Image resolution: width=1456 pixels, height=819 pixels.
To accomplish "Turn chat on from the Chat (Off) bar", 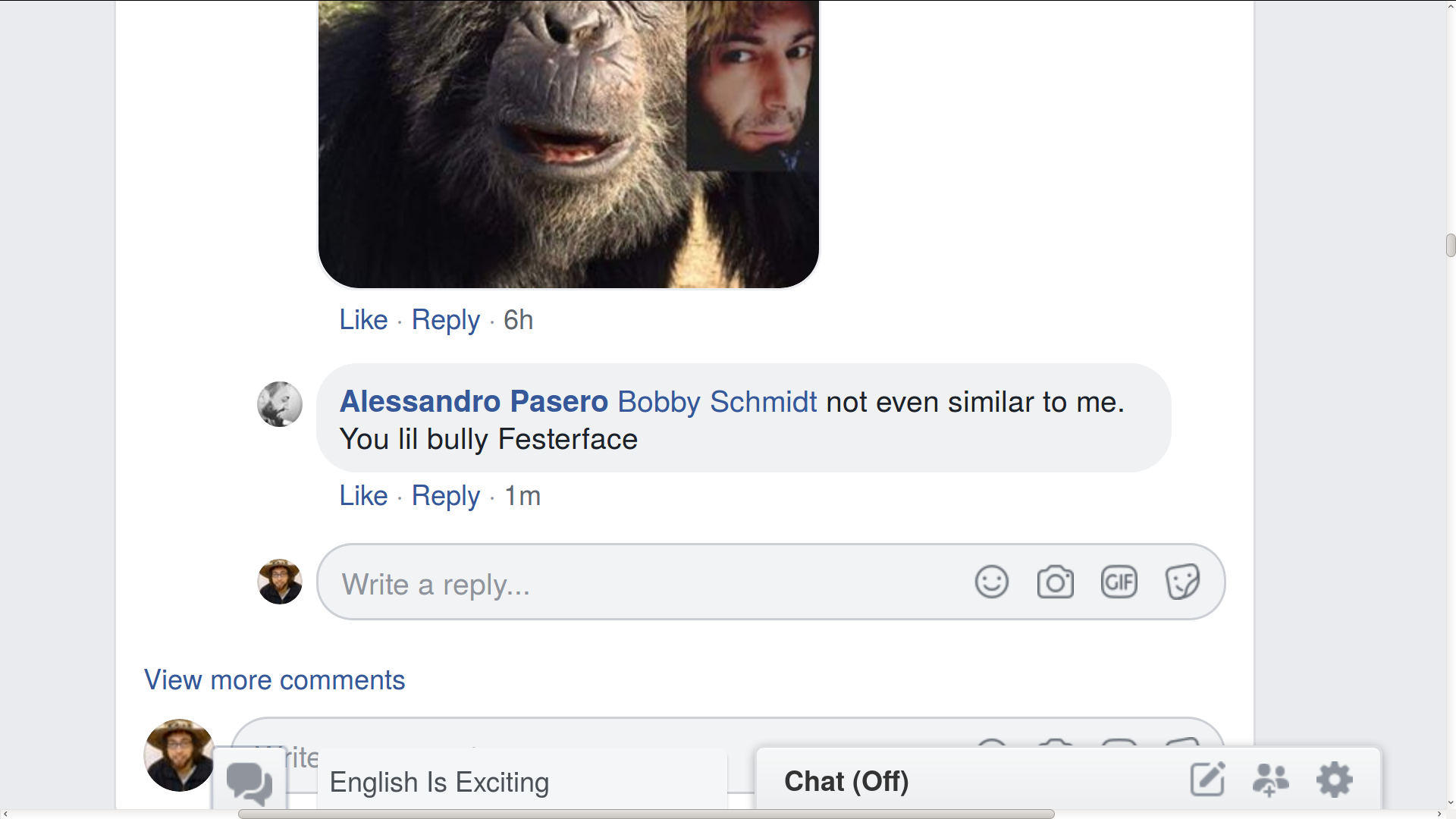I will 846,781.
